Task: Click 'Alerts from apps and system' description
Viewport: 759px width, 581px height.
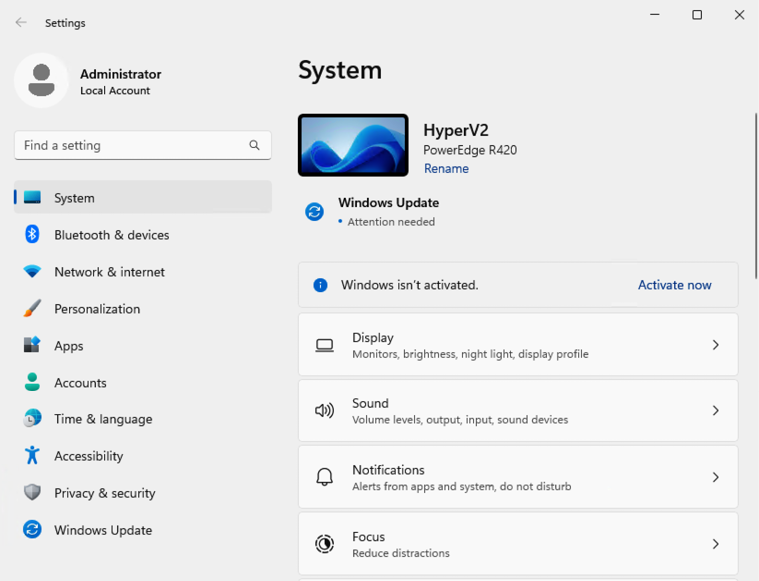Action: click(461, 487)
